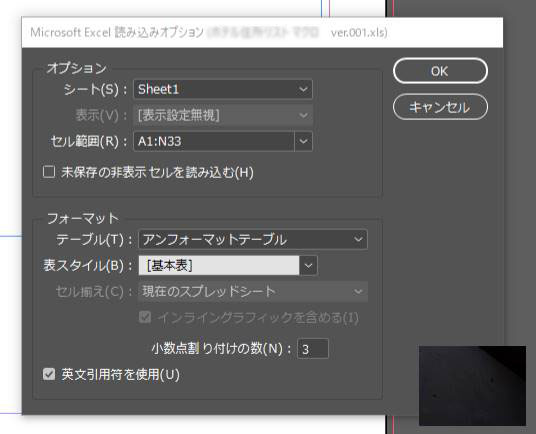Click the dark thumbnail image at bottom right

click(472, 386)
